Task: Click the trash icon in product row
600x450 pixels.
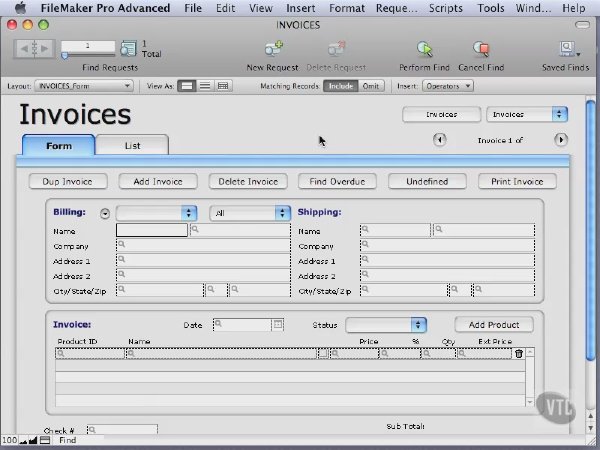Action: (x=519, y=354)
